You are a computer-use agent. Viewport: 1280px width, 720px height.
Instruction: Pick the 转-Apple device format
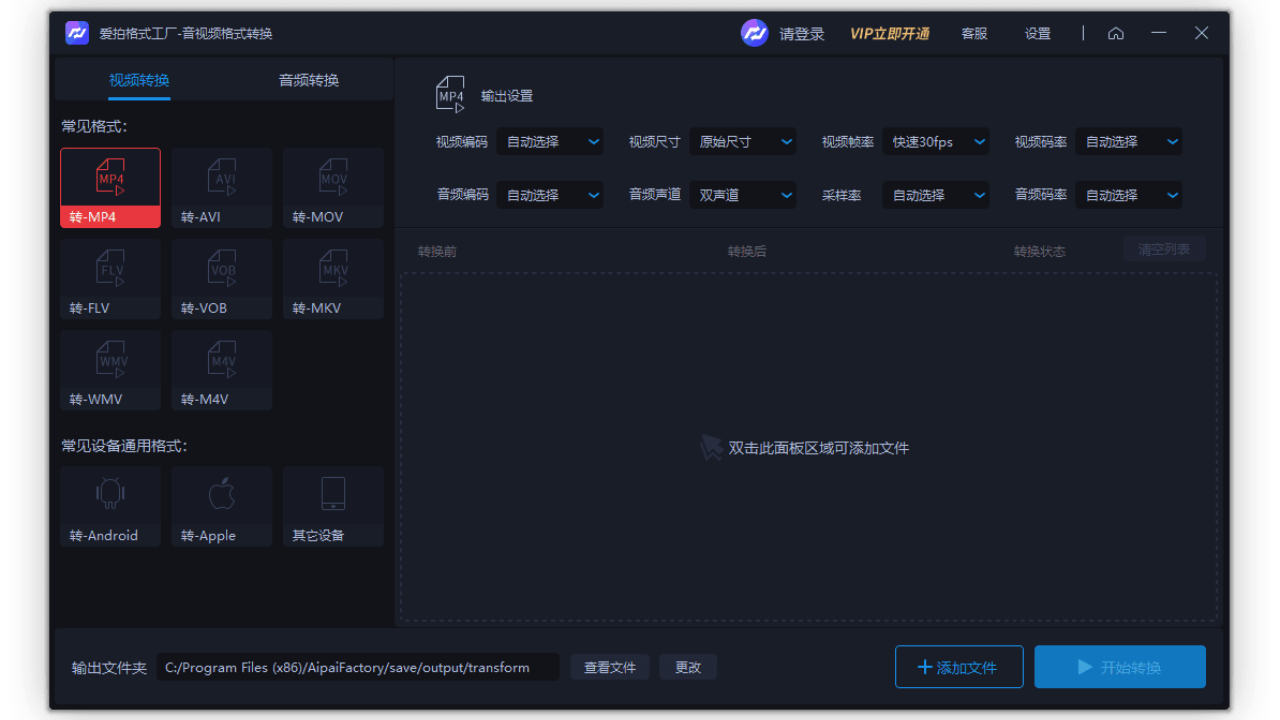point(221,505)
